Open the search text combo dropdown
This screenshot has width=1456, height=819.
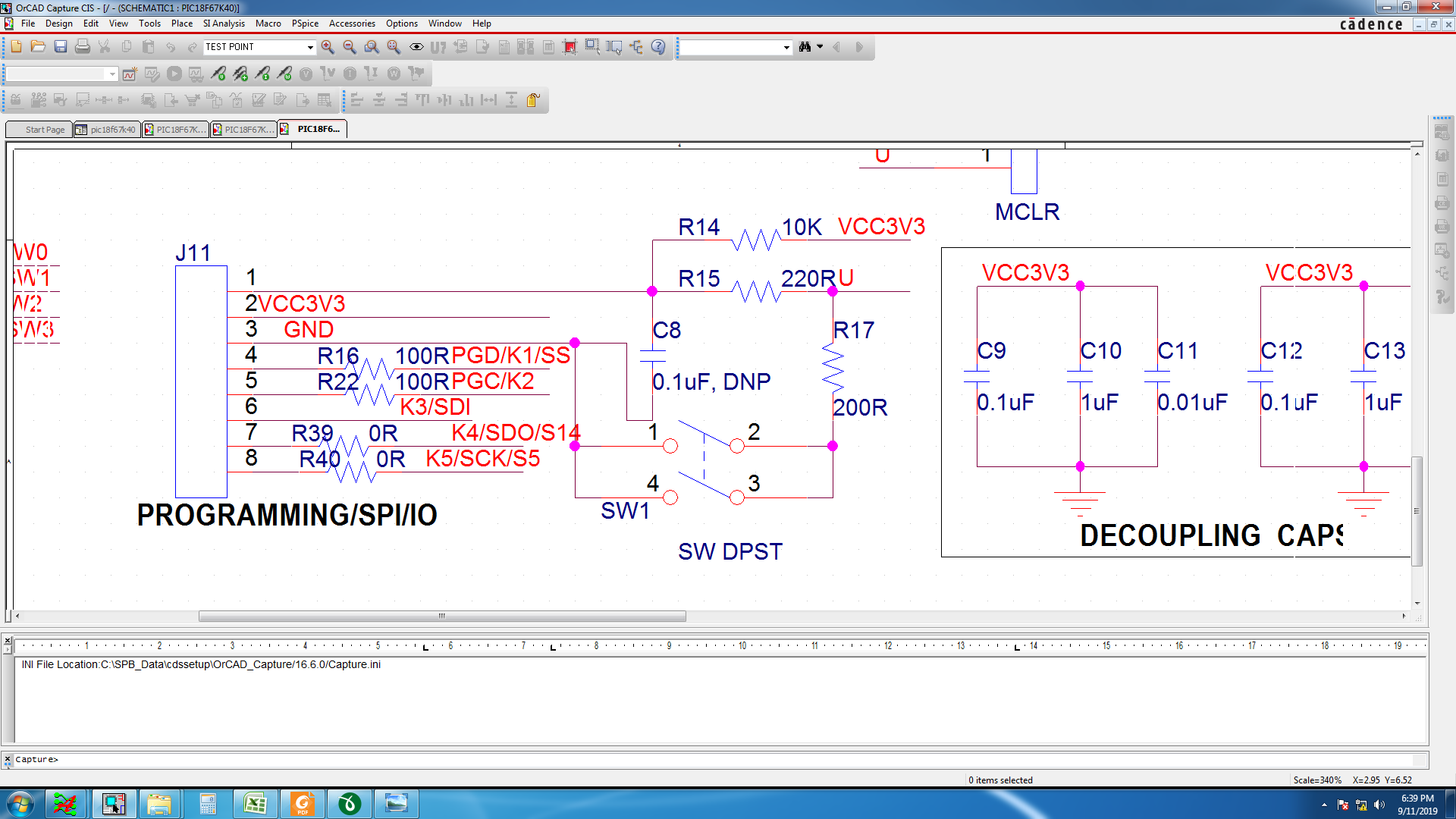coord(786,47)
